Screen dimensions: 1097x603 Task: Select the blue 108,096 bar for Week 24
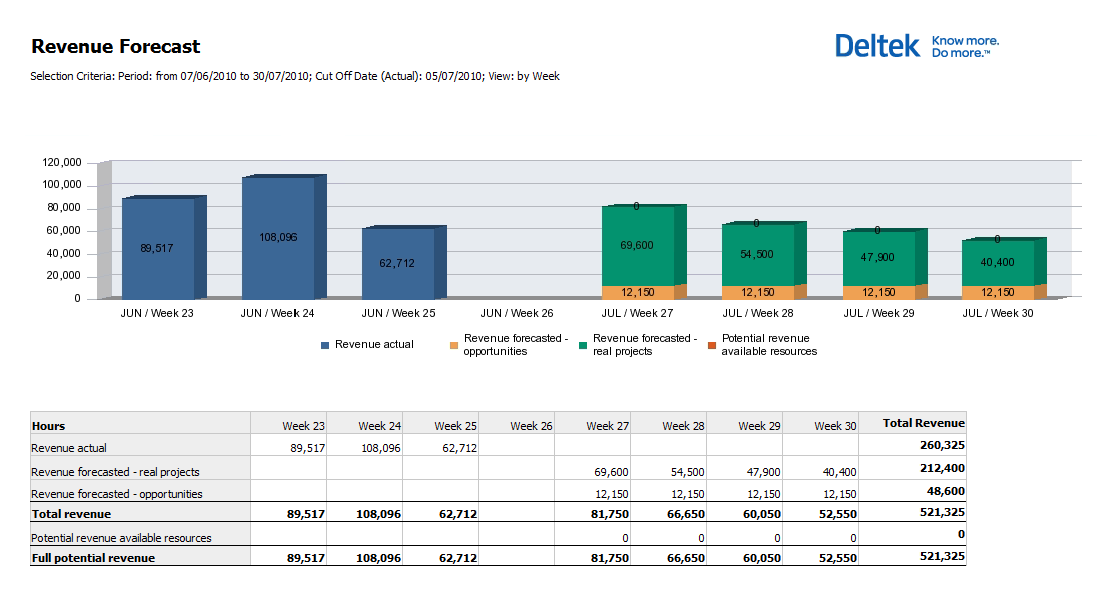click(x=278, y=238)
